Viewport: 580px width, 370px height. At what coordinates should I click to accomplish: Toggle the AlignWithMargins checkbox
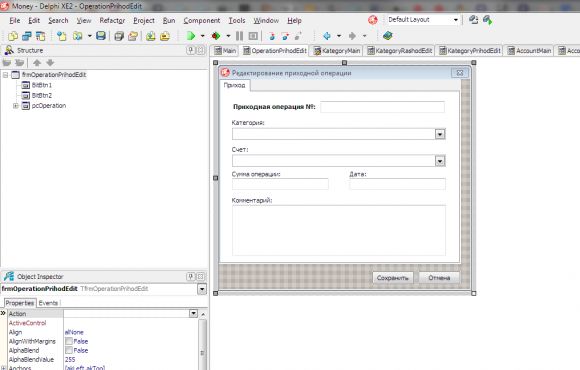(69, 341)
